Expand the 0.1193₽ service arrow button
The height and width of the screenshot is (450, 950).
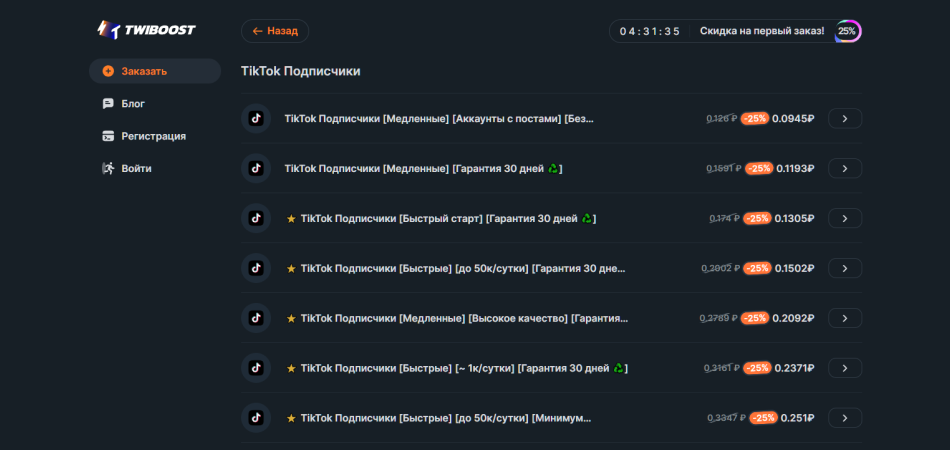point(845,168)
